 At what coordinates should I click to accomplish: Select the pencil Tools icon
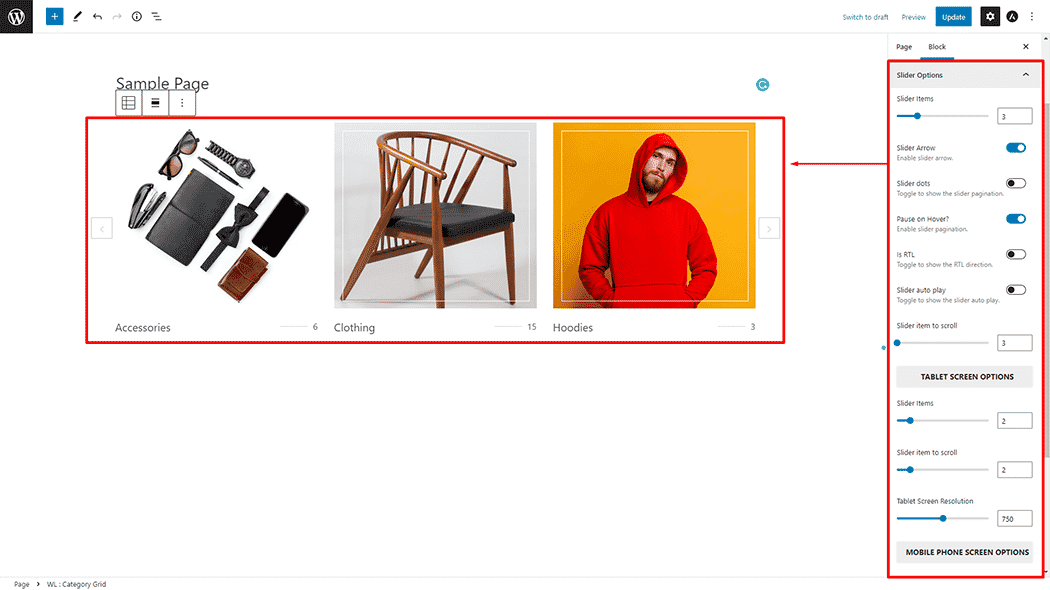click(x=77, y=16)
